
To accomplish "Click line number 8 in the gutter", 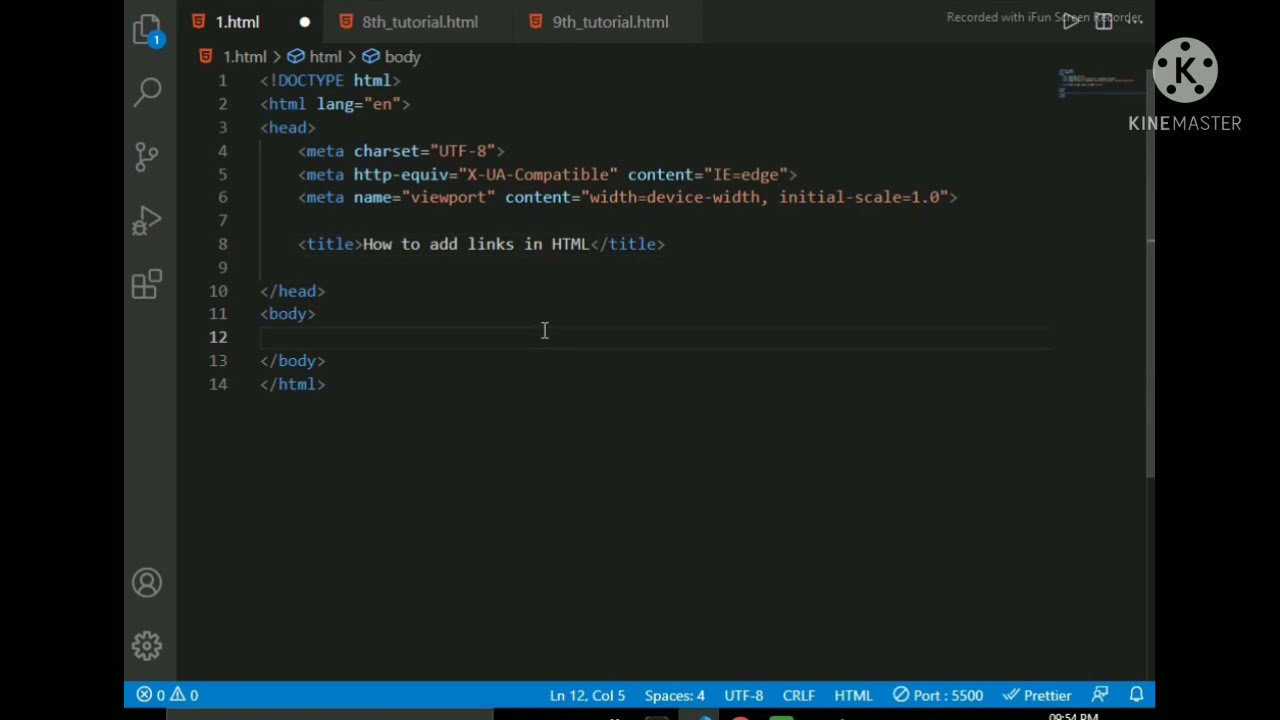I will [x=222, y=244].
